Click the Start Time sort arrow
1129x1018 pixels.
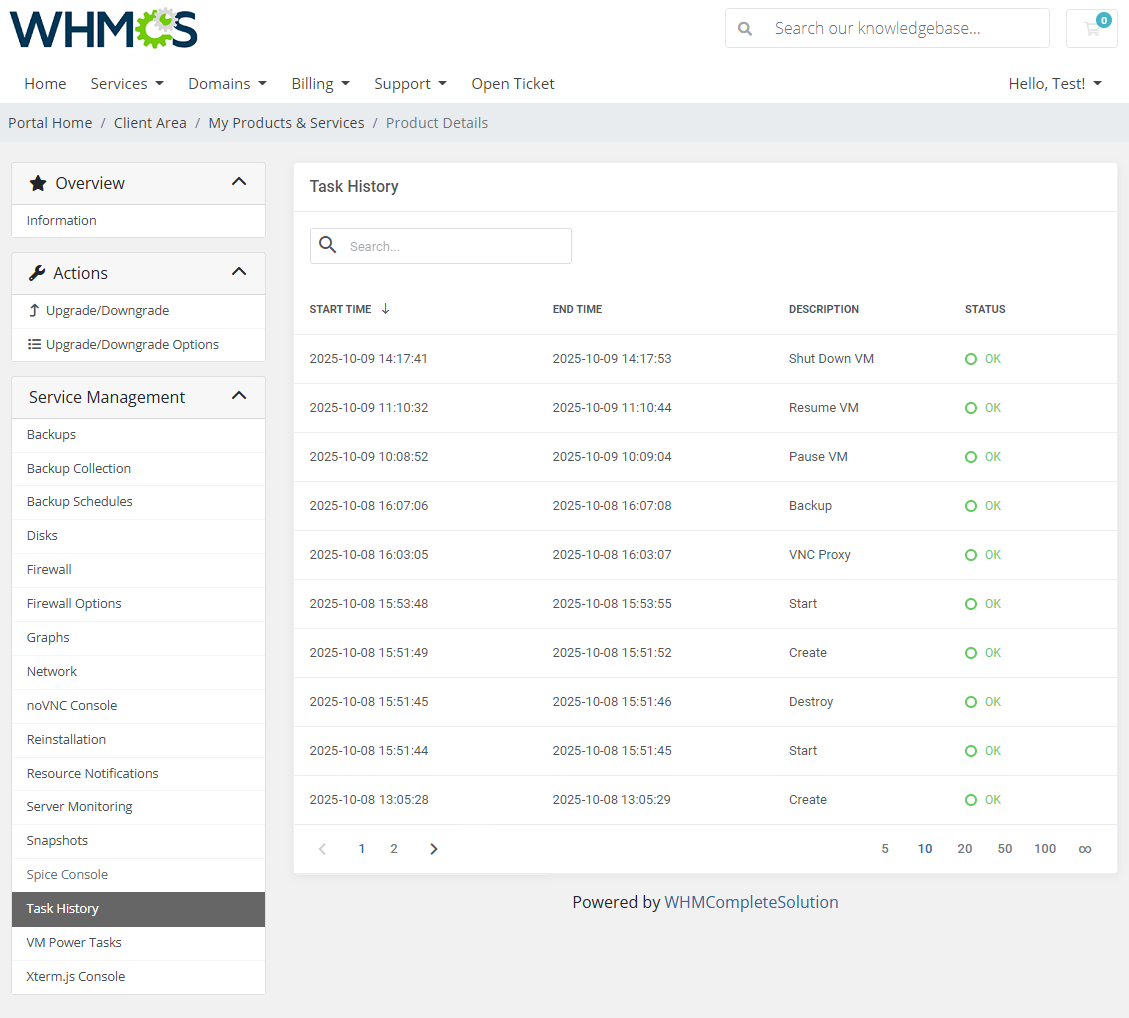[x=386, y=308]
